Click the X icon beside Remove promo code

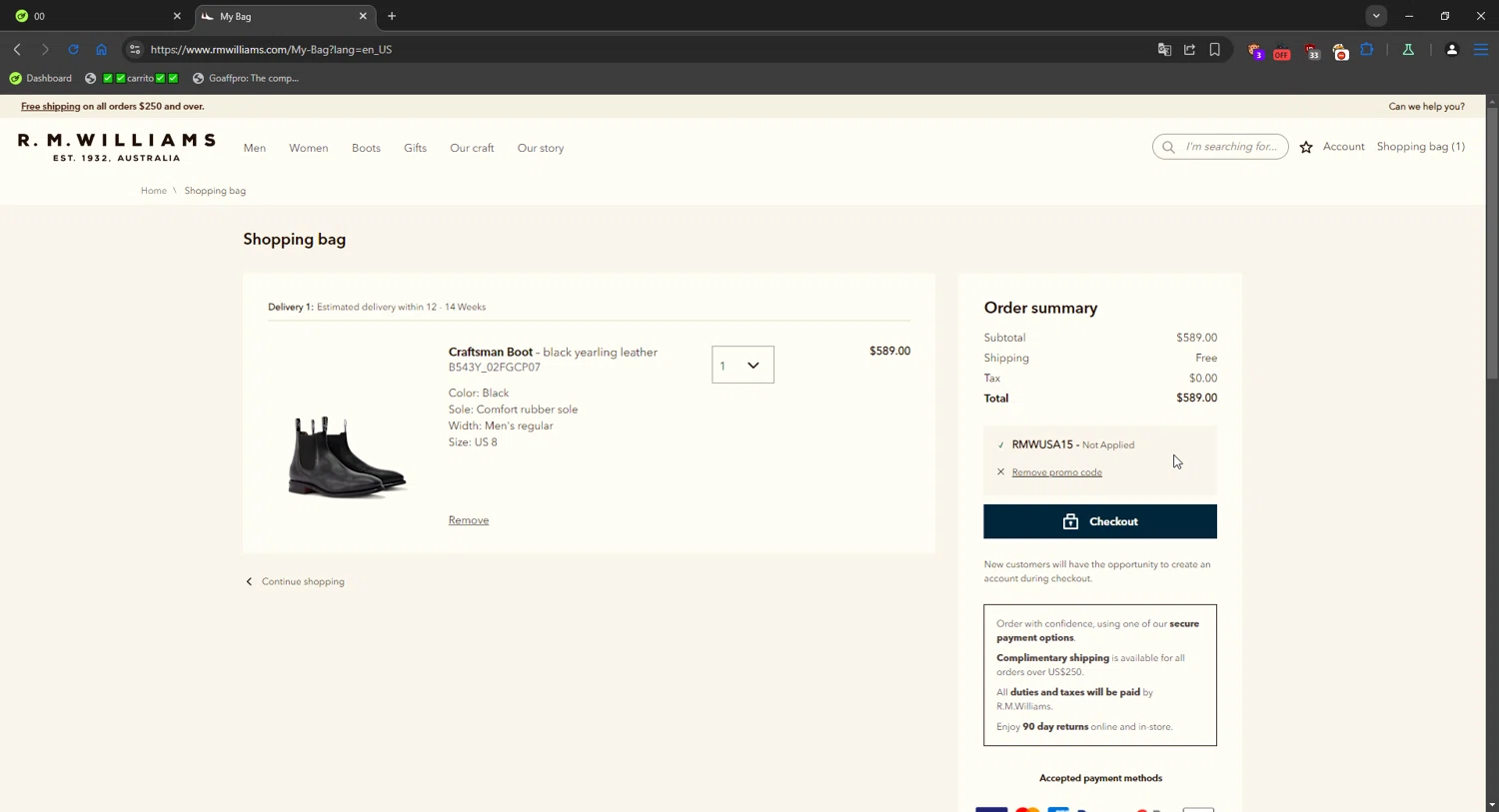pos(1000,472)
